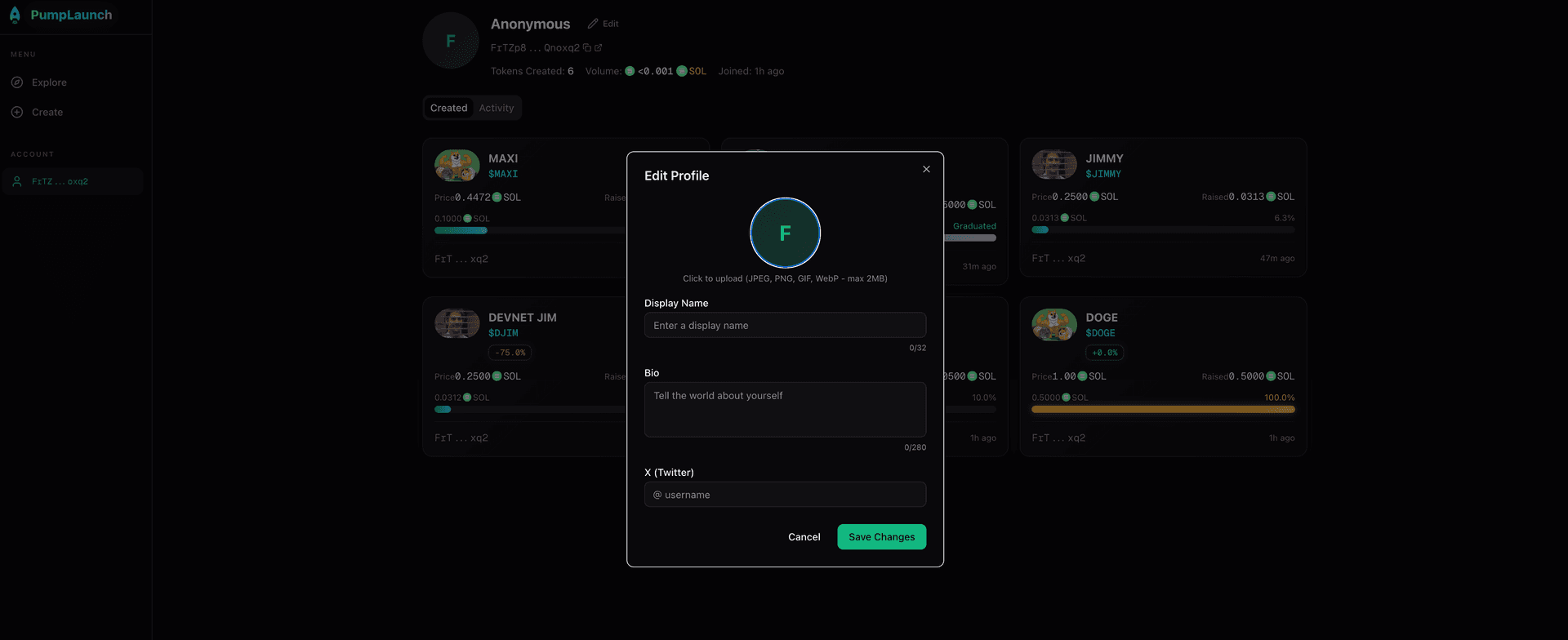Switch to the Created tab
The height and width of the screenshot is (640, 1568).
[448, 108]
